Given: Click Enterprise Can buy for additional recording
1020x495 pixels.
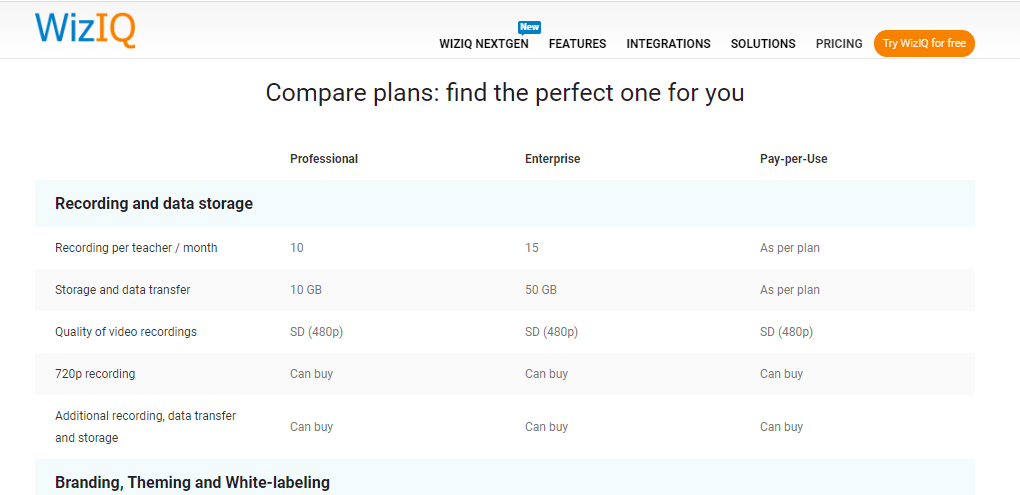Looking at the screenshot, I should (x=546, y=427).
